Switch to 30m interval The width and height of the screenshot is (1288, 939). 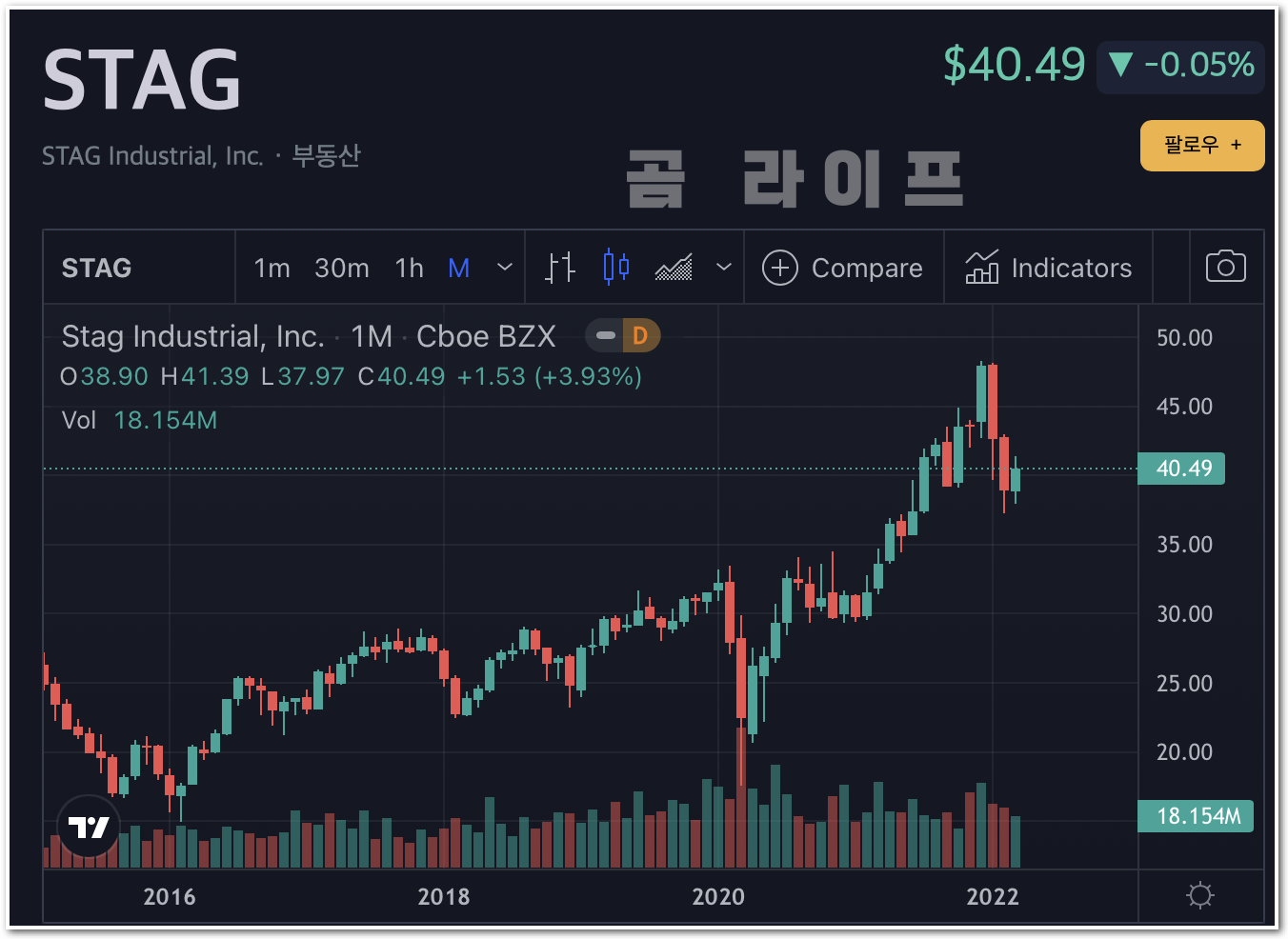pos(342,269)
